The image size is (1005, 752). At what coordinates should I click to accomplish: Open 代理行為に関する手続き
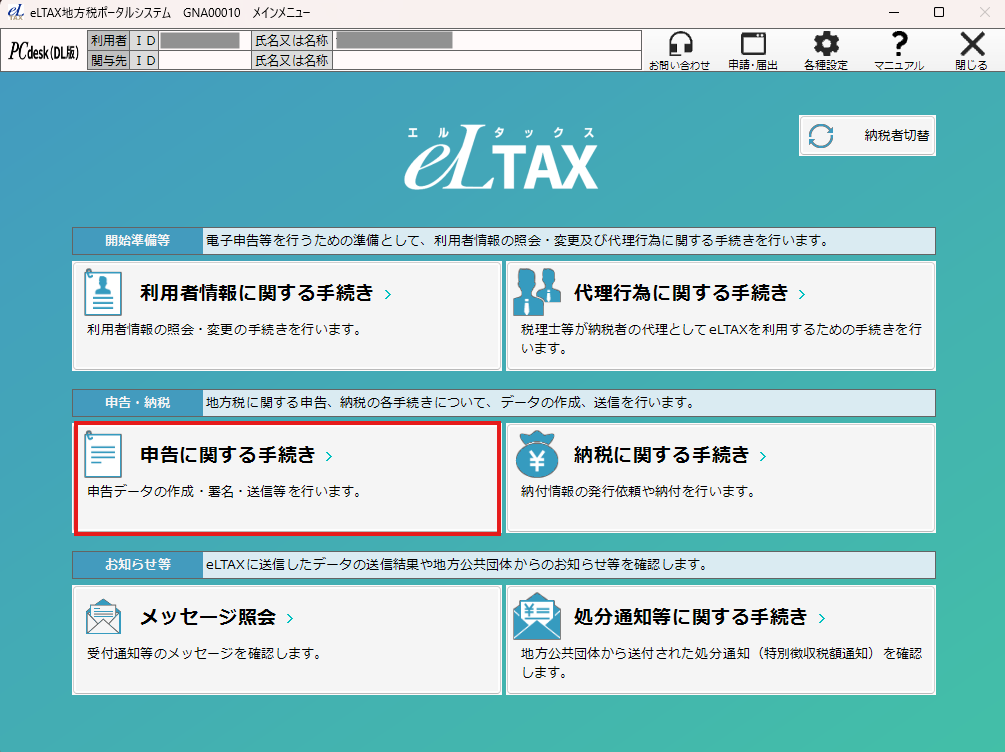681,293
